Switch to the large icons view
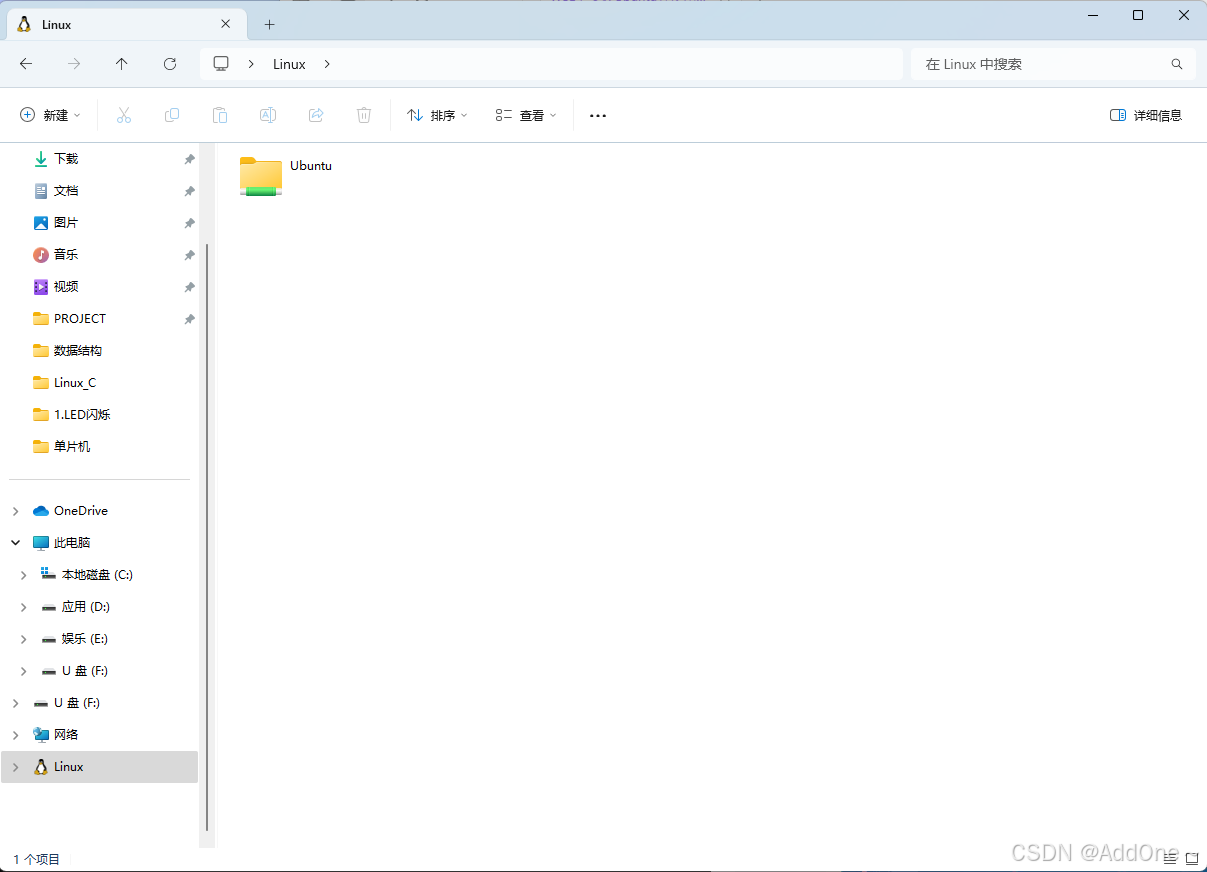1207x872 pixels. [x=1192, y=858]
